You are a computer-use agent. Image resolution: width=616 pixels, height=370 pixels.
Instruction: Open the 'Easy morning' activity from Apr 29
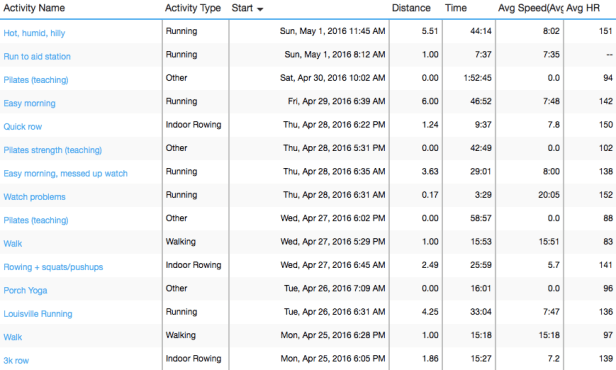(x=29, y=103)
